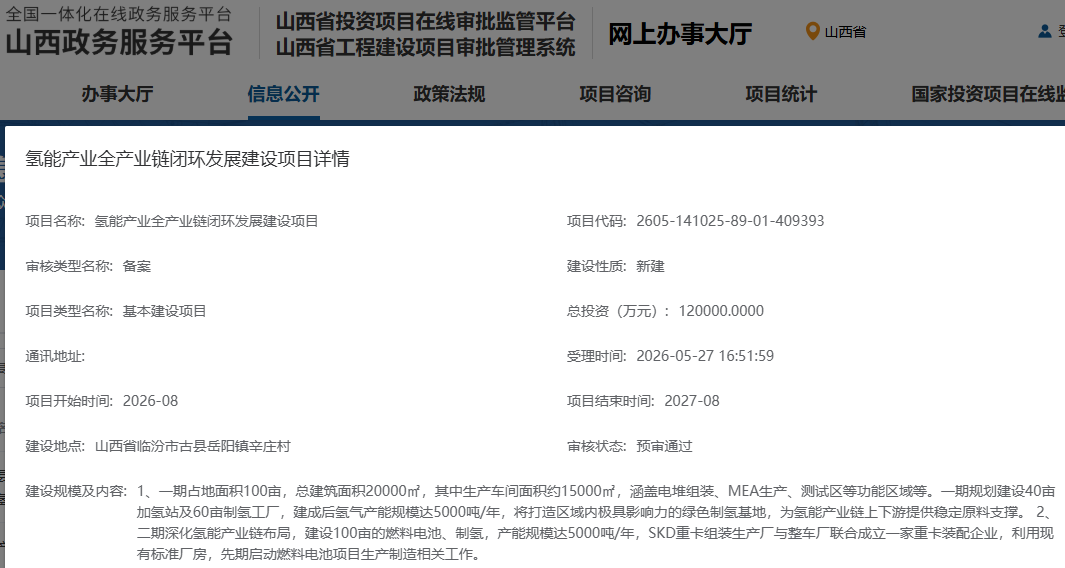The width and height of the screenshot is (1065, 568).
Task: Click the 通讯地址 label
Action: pyautogui.click(x=55, y=356)
